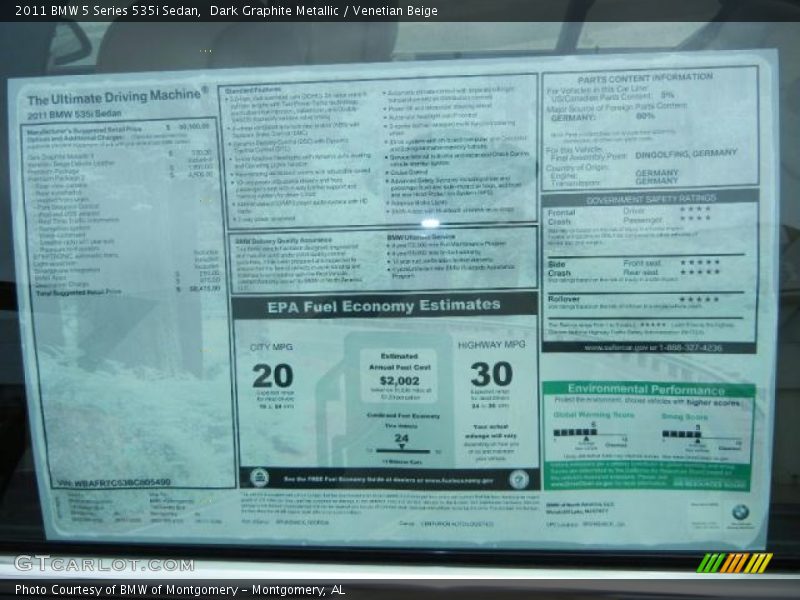Click the colored stripes logo at bottom right
Screen dimensions: 800x600
point(734,563)
